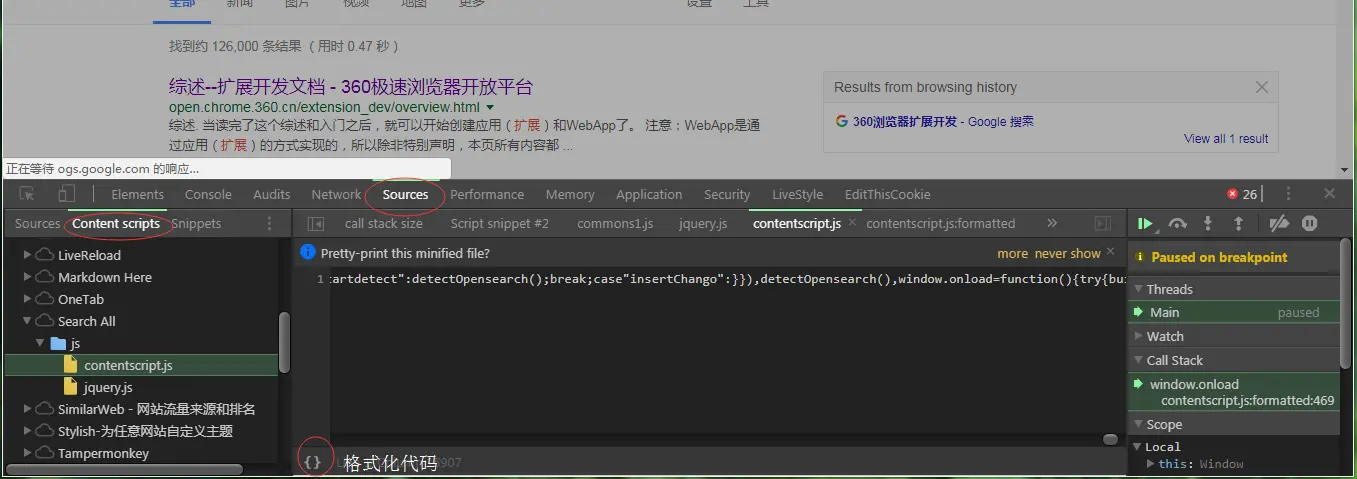Close the contentscript.js editor tab
1357x479 pixels.
851,223
